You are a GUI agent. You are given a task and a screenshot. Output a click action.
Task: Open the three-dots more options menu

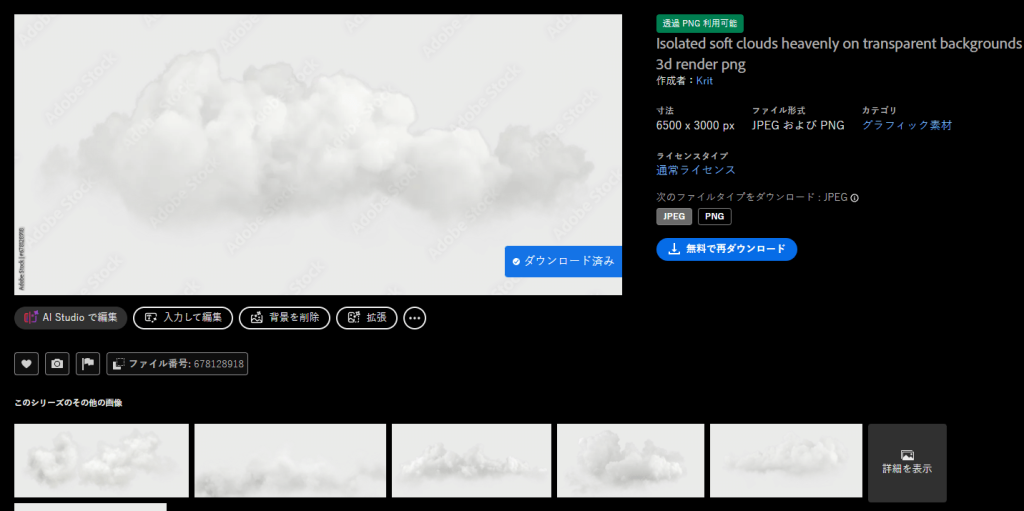point(415,318)
